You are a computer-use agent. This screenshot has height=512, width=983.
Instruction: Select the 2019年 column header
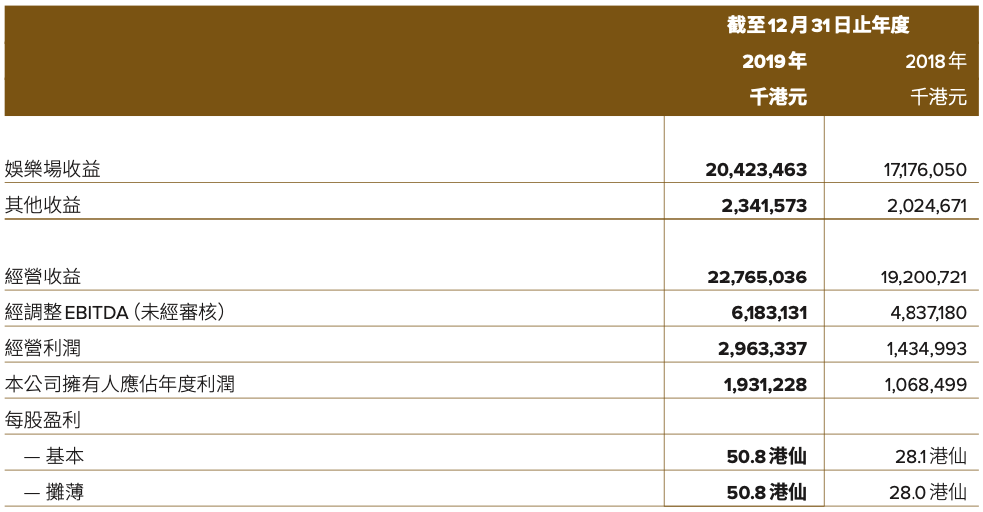point(773,62)
